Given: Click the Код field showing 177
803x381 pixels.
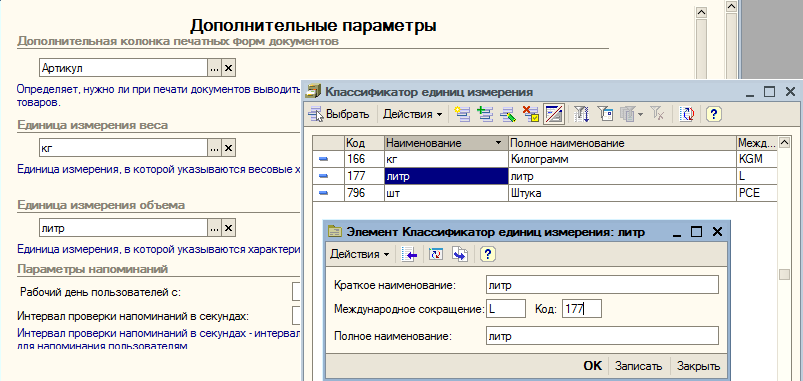Looking at the screenshot, I should (581, 309).
